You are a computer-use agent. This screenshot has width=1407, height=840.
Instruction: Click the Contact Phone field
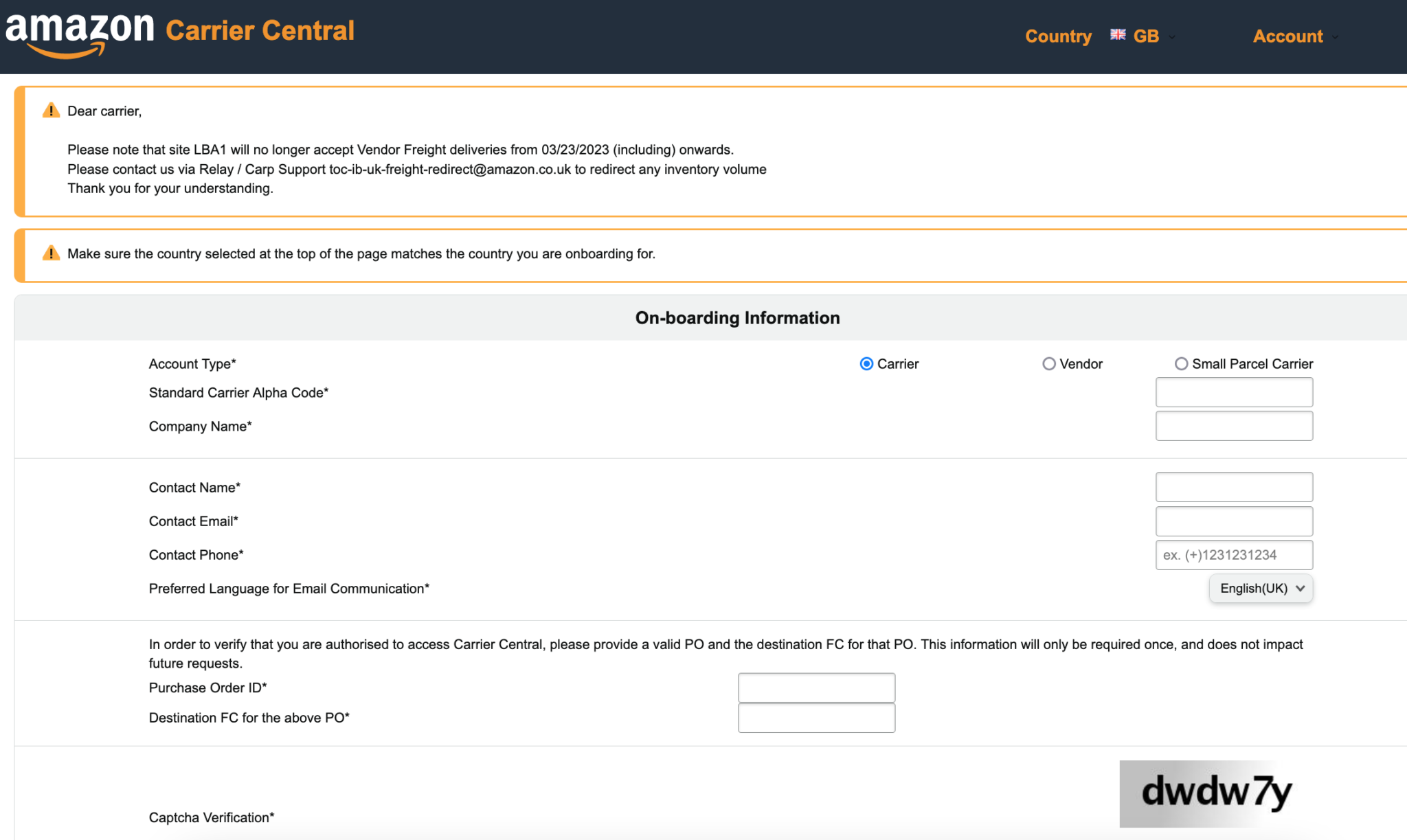pyautogui.click(x=1234, y=554)
